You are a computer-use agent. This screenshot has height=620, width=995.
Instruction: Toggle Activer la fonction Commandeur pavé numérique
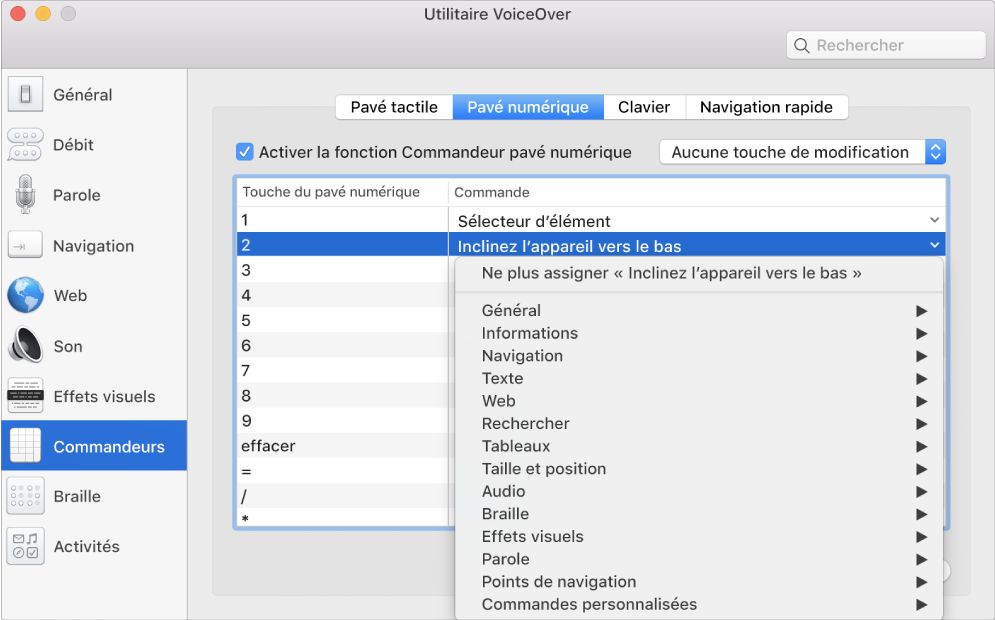(x=244, y=152)
